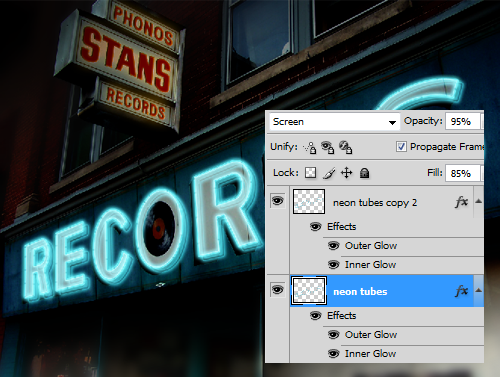Hide the selected neon tubes layer

pos(278,290)
